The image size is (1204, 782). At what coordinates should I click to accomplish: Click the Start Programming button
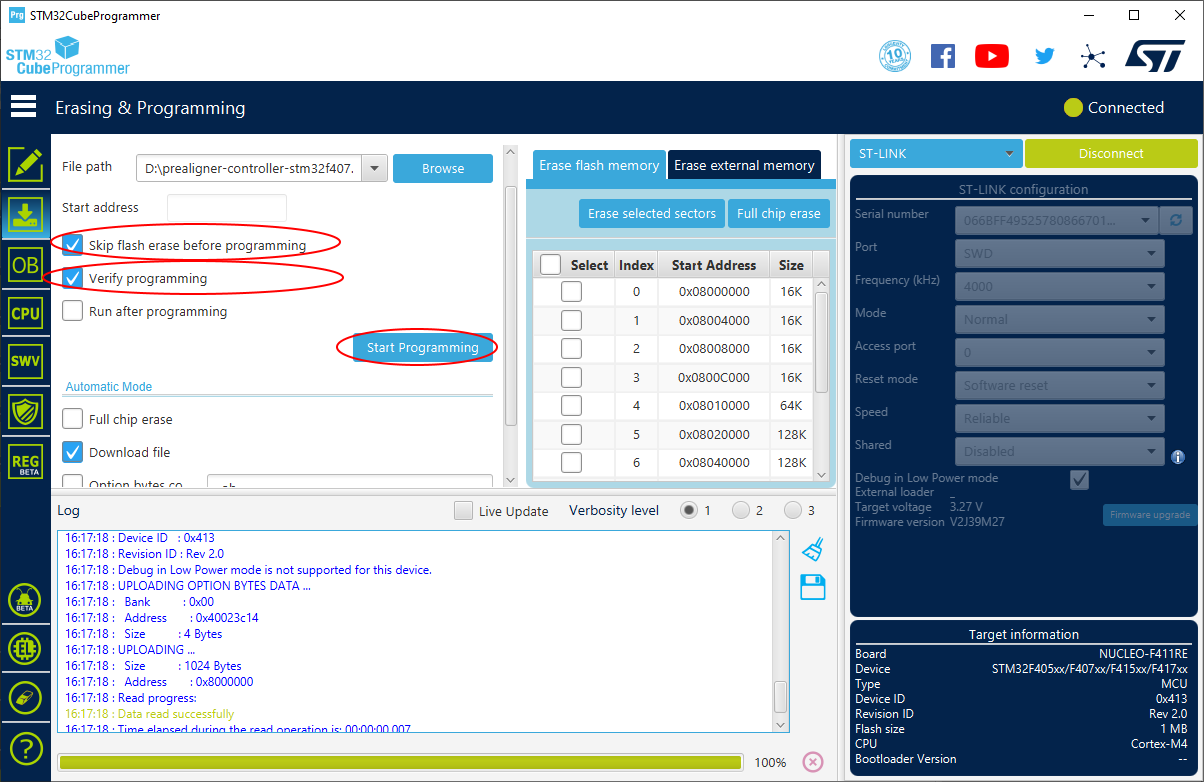422,347
